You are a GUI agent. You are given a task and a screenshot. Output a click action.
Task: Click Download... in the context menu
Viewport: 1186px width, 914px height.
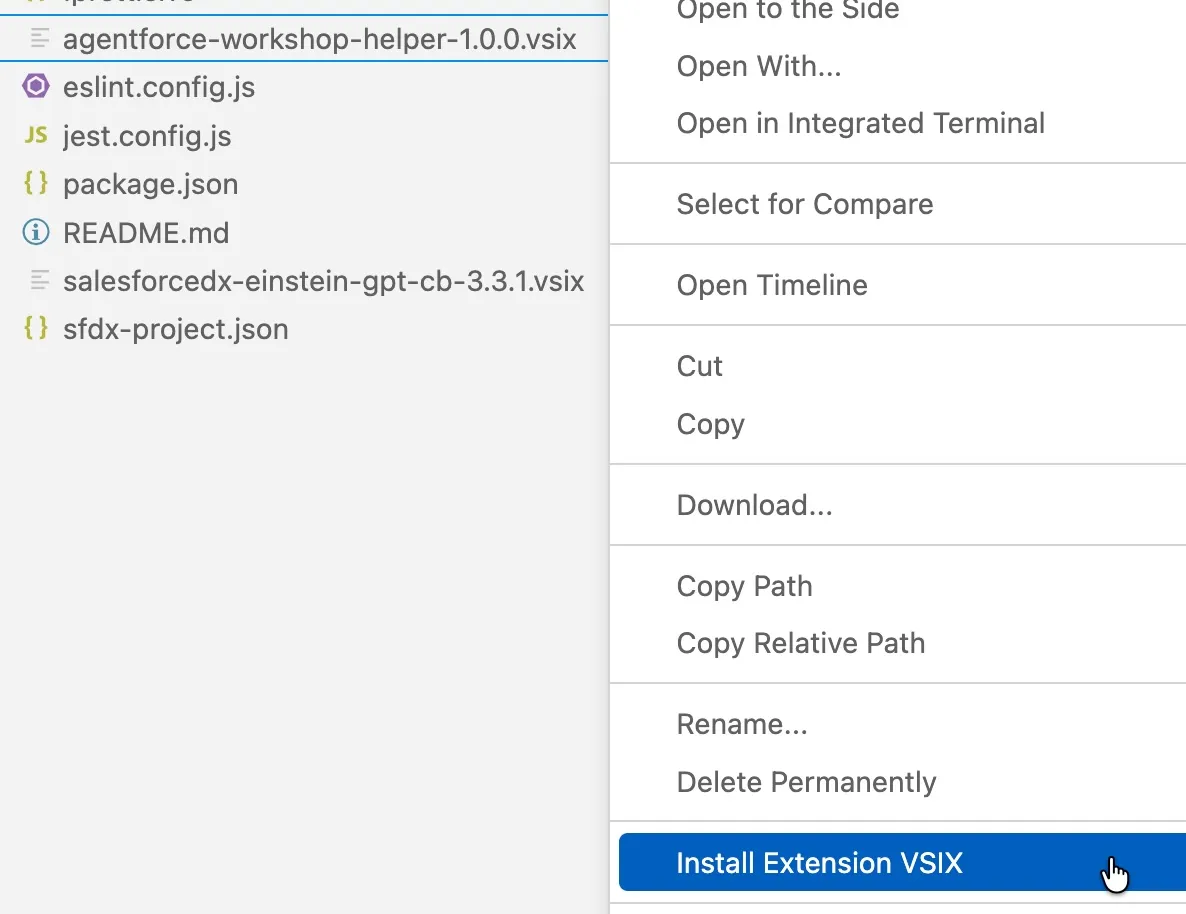754,505
